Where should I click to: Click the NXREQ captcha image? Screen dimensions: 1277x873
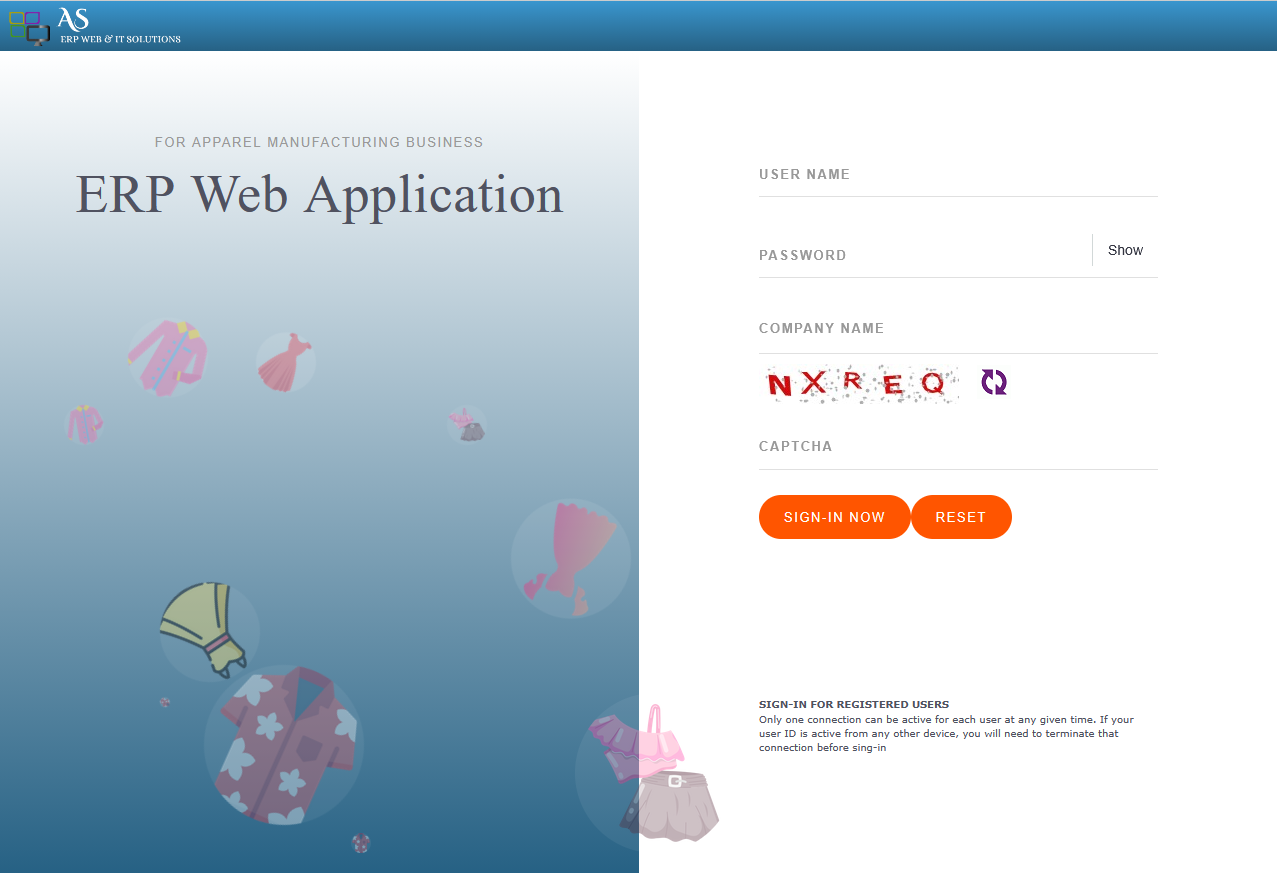[859, 383]
